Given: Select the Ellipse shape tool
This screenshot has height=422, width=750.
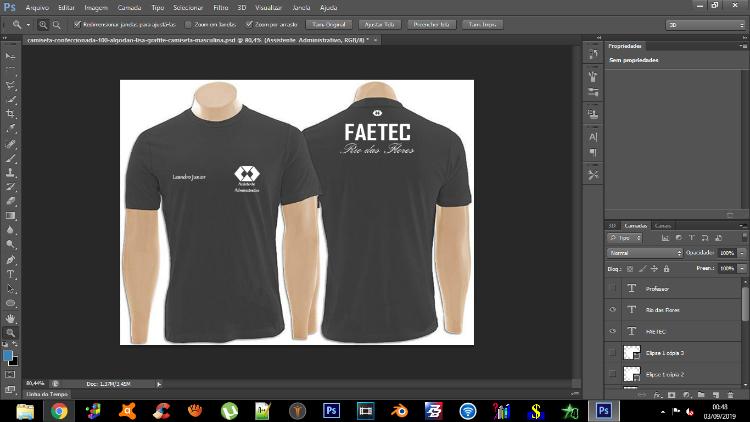Looking at the screenshot, I should (x=11, y=303).
